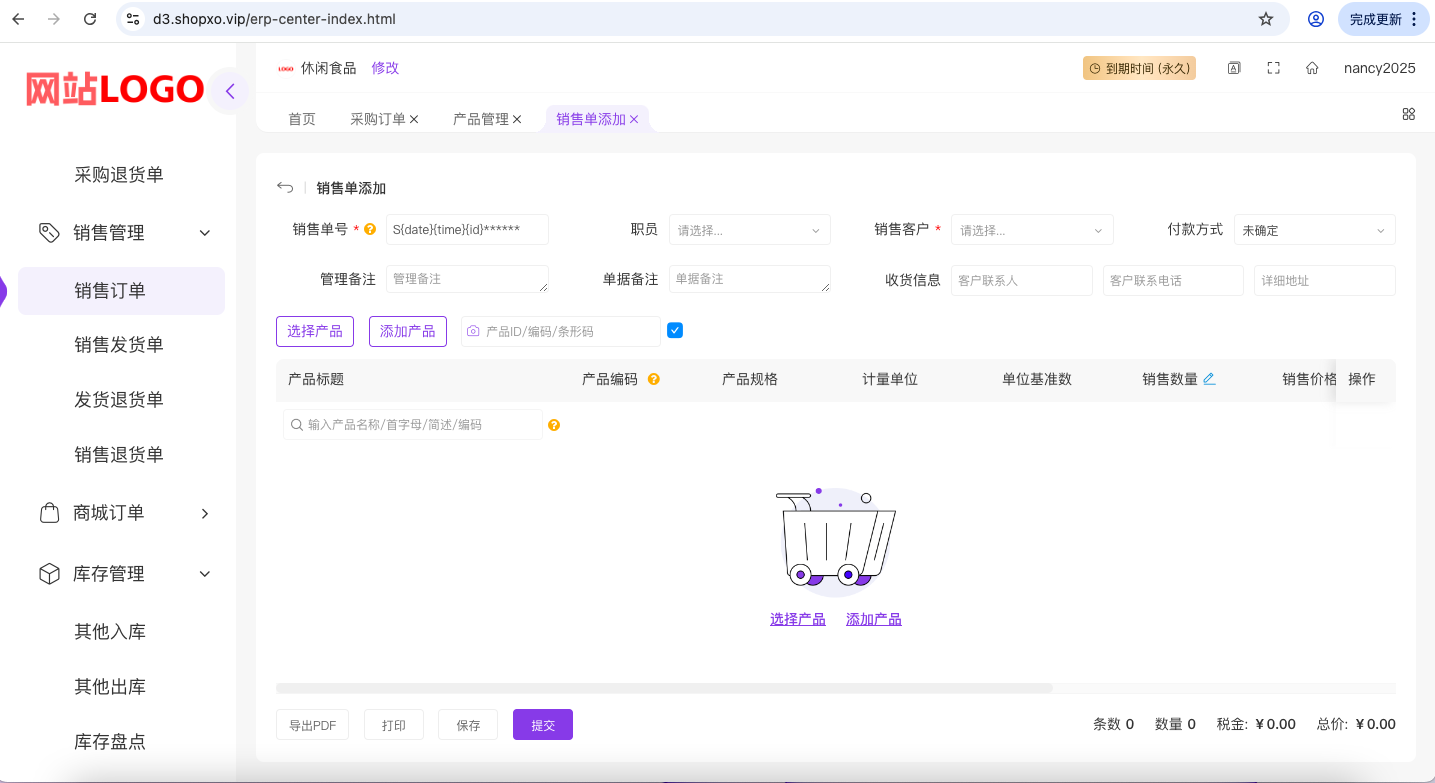The height and width of the screenshot is (783, 1435).
Task: Expand the 商城订单 menu section
Action: (205, 513)
